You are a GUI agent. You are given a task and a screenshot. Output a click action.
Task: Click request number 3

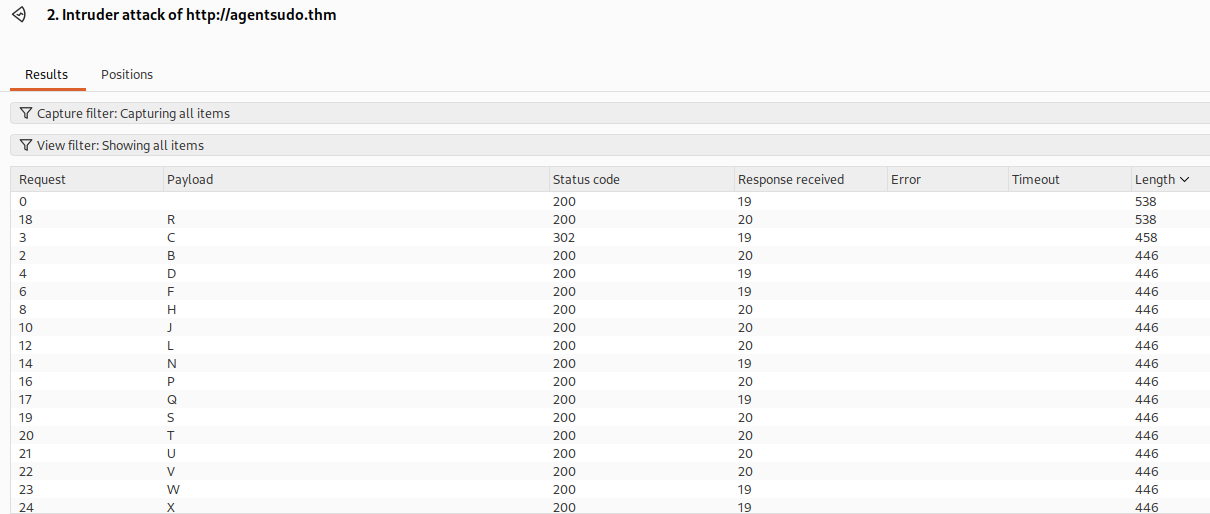(x=23, y=237)
